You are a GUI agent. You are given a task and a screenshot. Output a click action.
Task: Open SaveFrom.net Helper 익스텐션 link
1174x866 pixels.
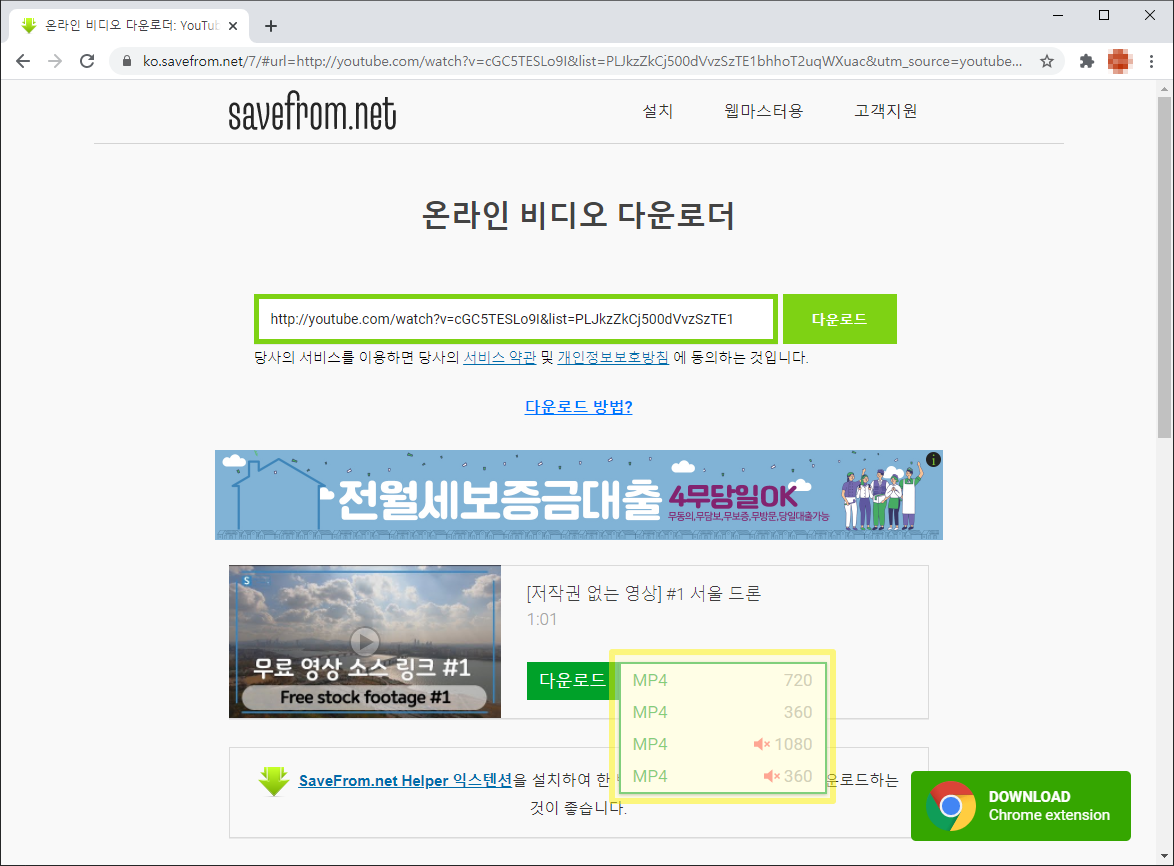pyautogui.click(x=405, y=781)
